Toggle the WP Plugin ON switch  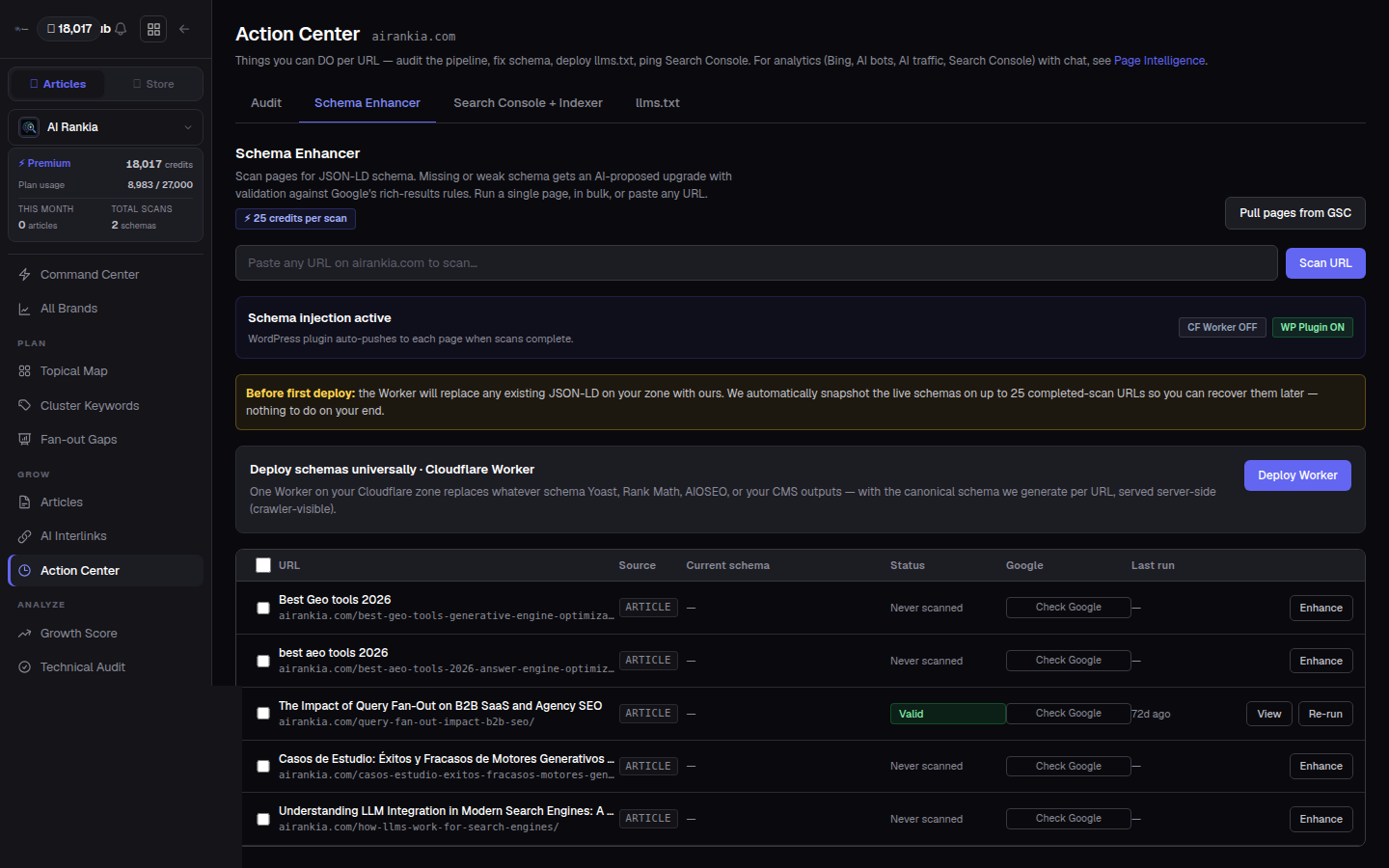coord(1313,328)
